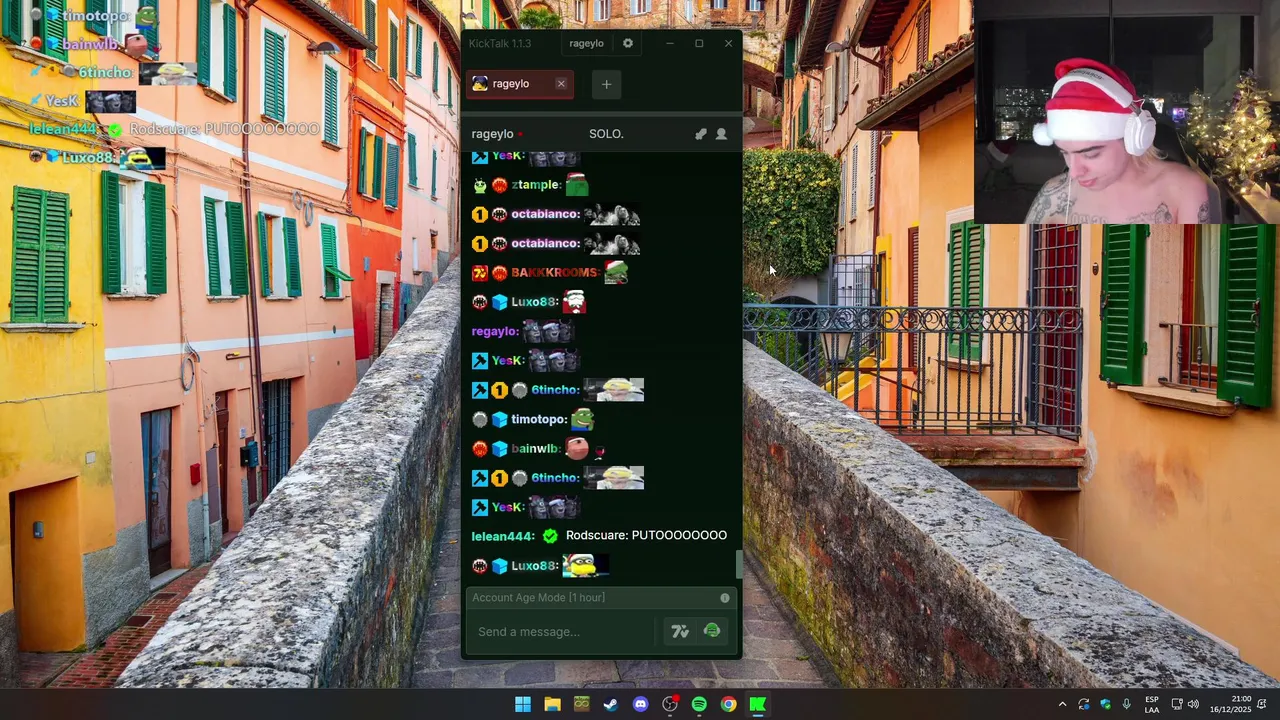Click timotopo username in chat
Image resolution: width=1280 pixels, height=720 pixels.
[x=540, y=420]
